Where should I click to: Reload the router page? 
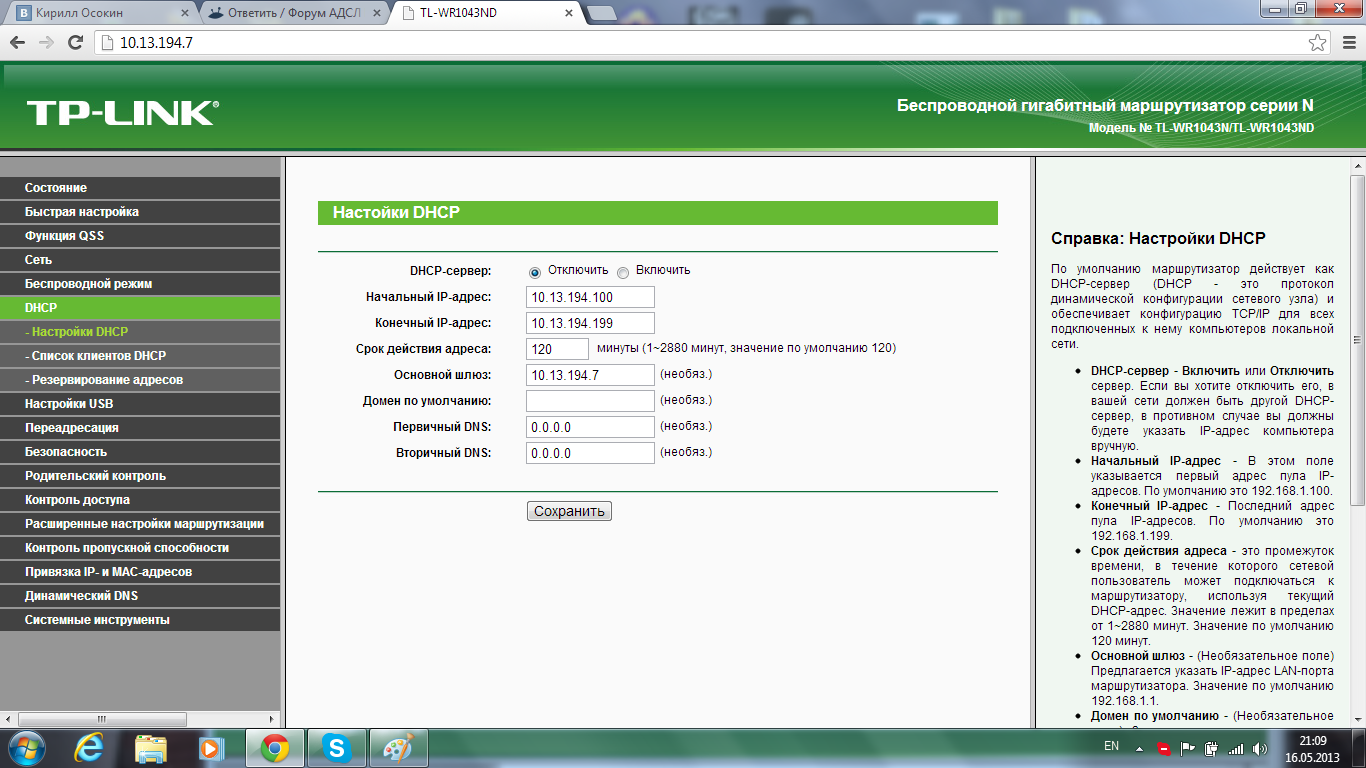[75, 42]
